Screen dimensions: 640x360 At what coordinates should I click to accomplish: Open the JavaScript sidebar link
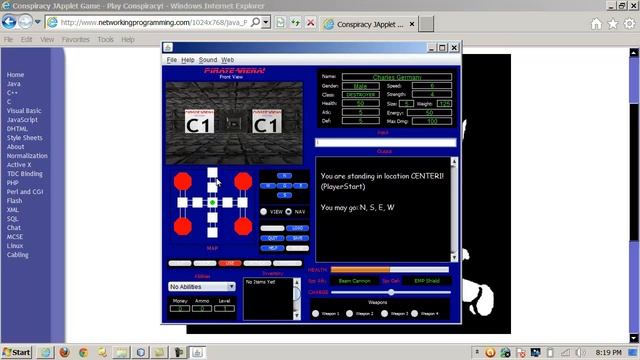click(x=22, y=120)
